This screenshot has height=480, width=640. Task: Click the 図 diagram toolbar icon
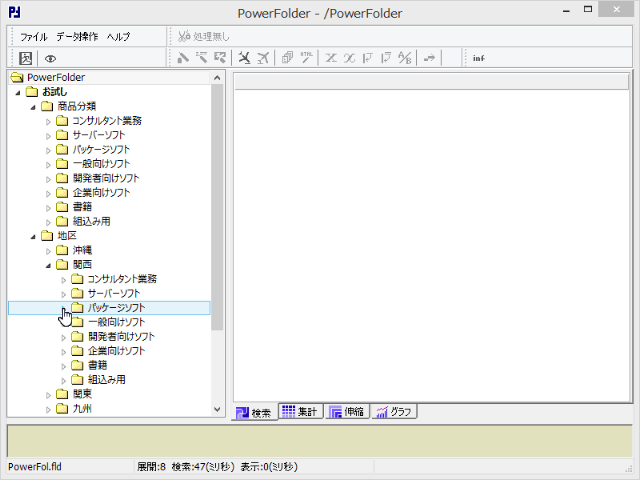tap(26, 58)
